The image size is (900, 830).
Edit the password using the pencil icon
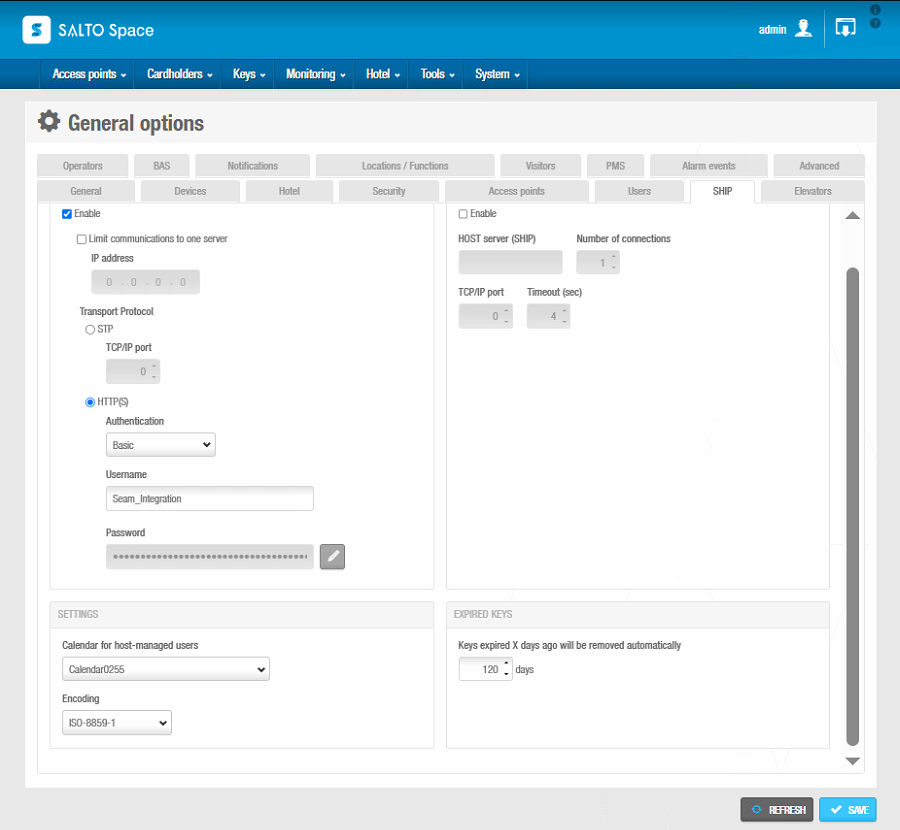click(x=332, y=556)
